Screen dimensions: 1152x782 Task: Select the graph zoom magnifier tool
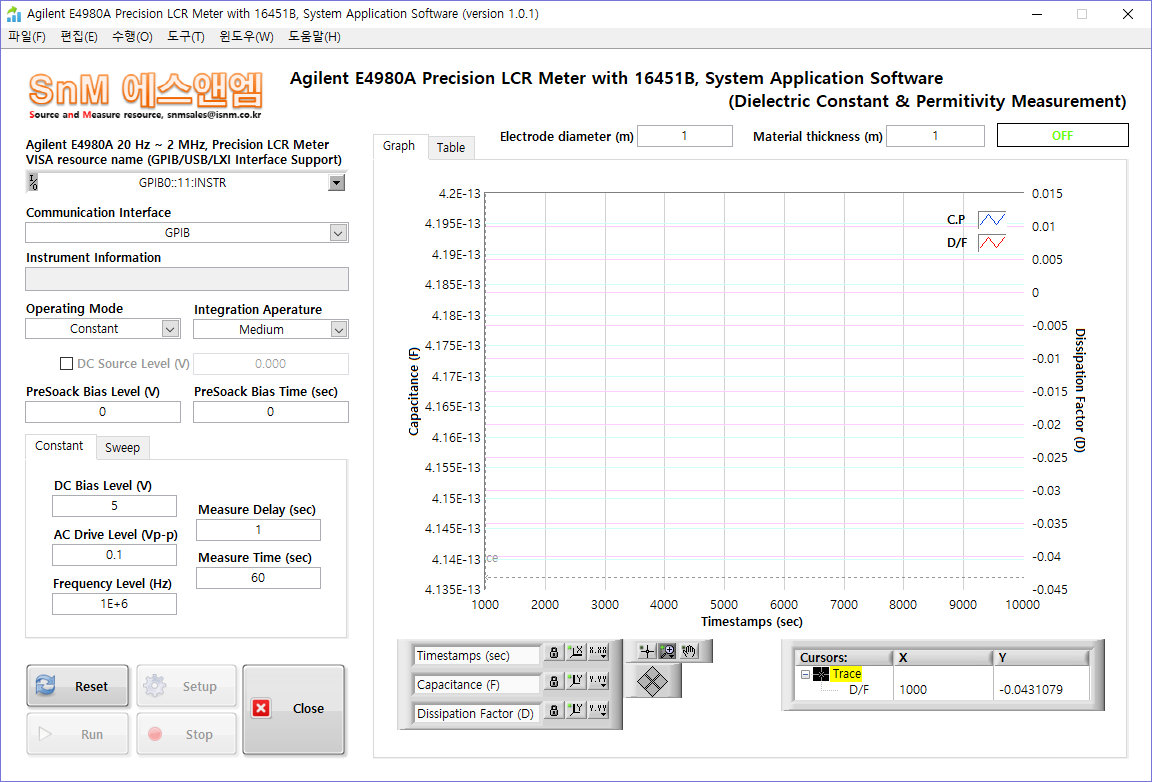tap(667, 651)
